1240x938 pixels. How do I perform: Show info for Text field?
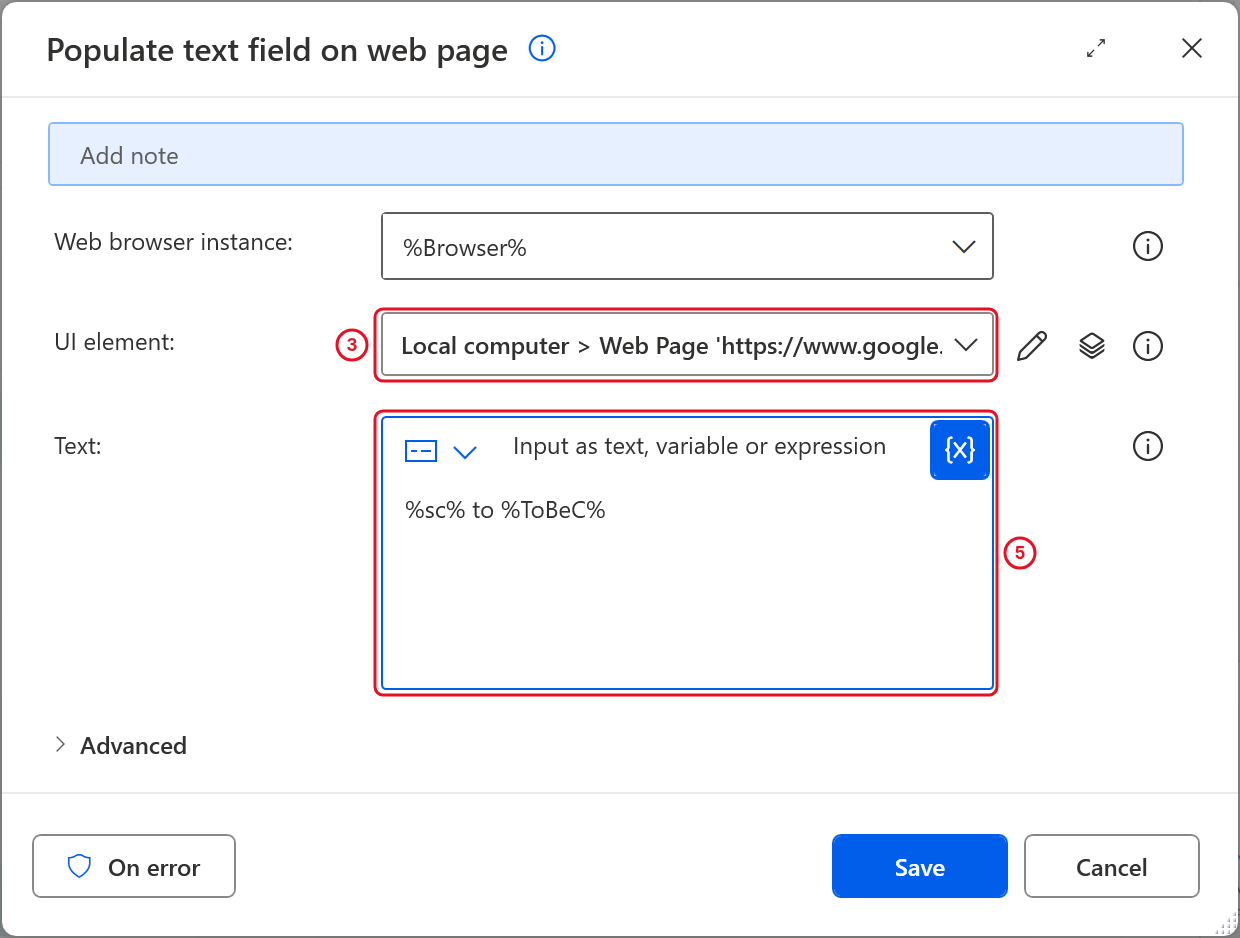point(1147,446)
